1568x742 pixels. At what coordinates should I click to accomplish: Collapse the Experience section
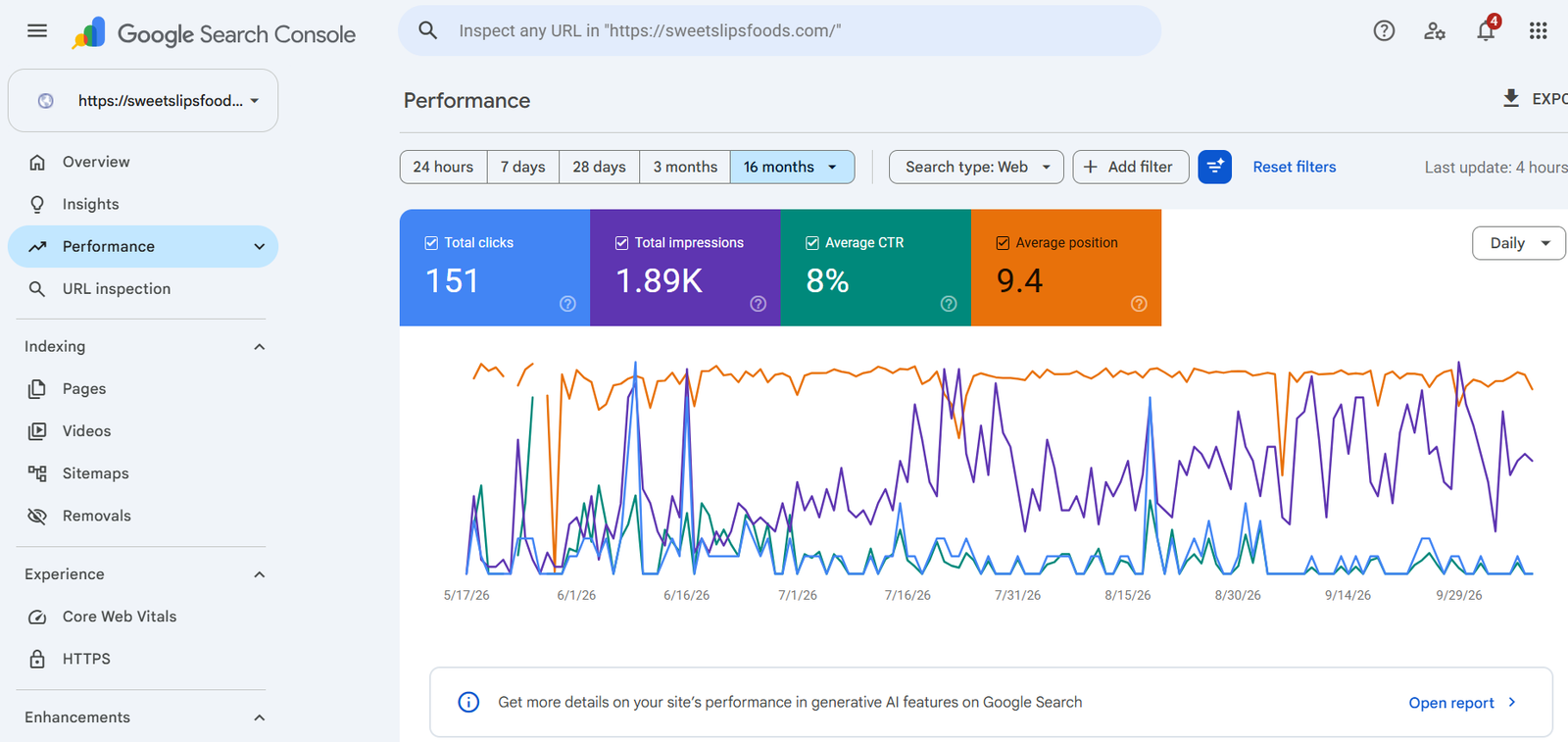(x=259, y=574)
